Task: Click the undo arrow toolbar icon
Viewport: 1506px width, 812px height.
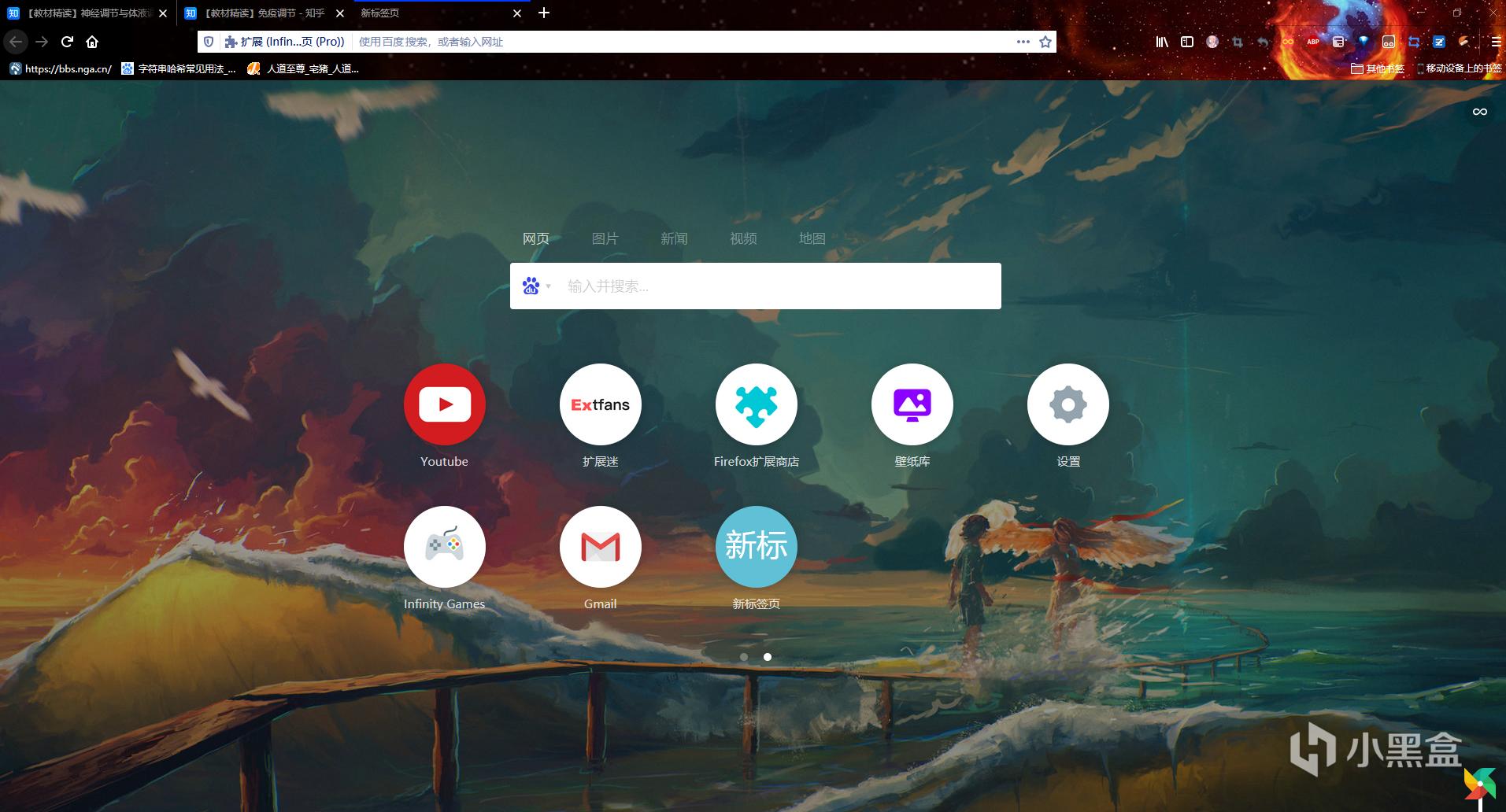Action: pyautogui.click(x=1263, y=42)
